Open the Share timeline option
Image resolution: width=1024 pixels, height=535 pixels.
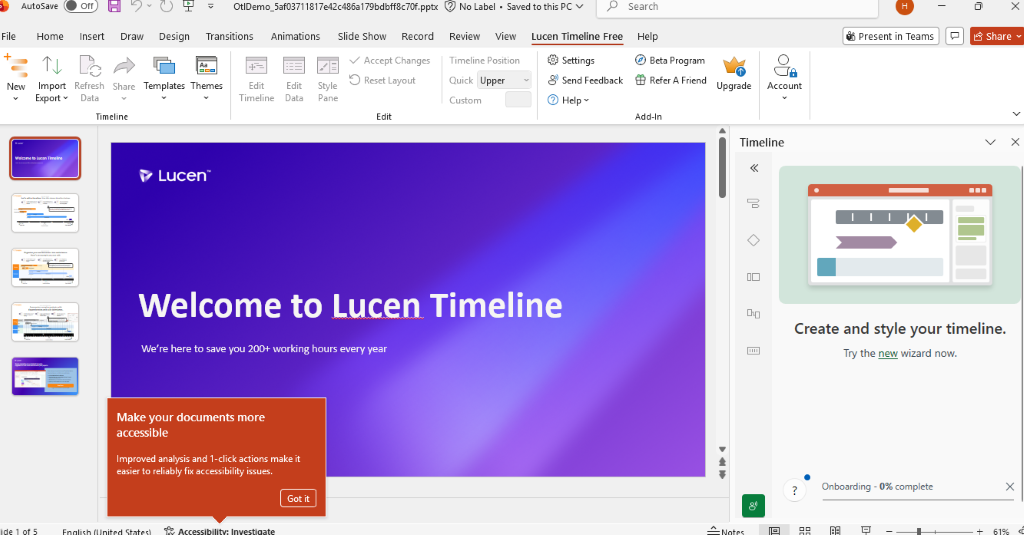(123, 78)
